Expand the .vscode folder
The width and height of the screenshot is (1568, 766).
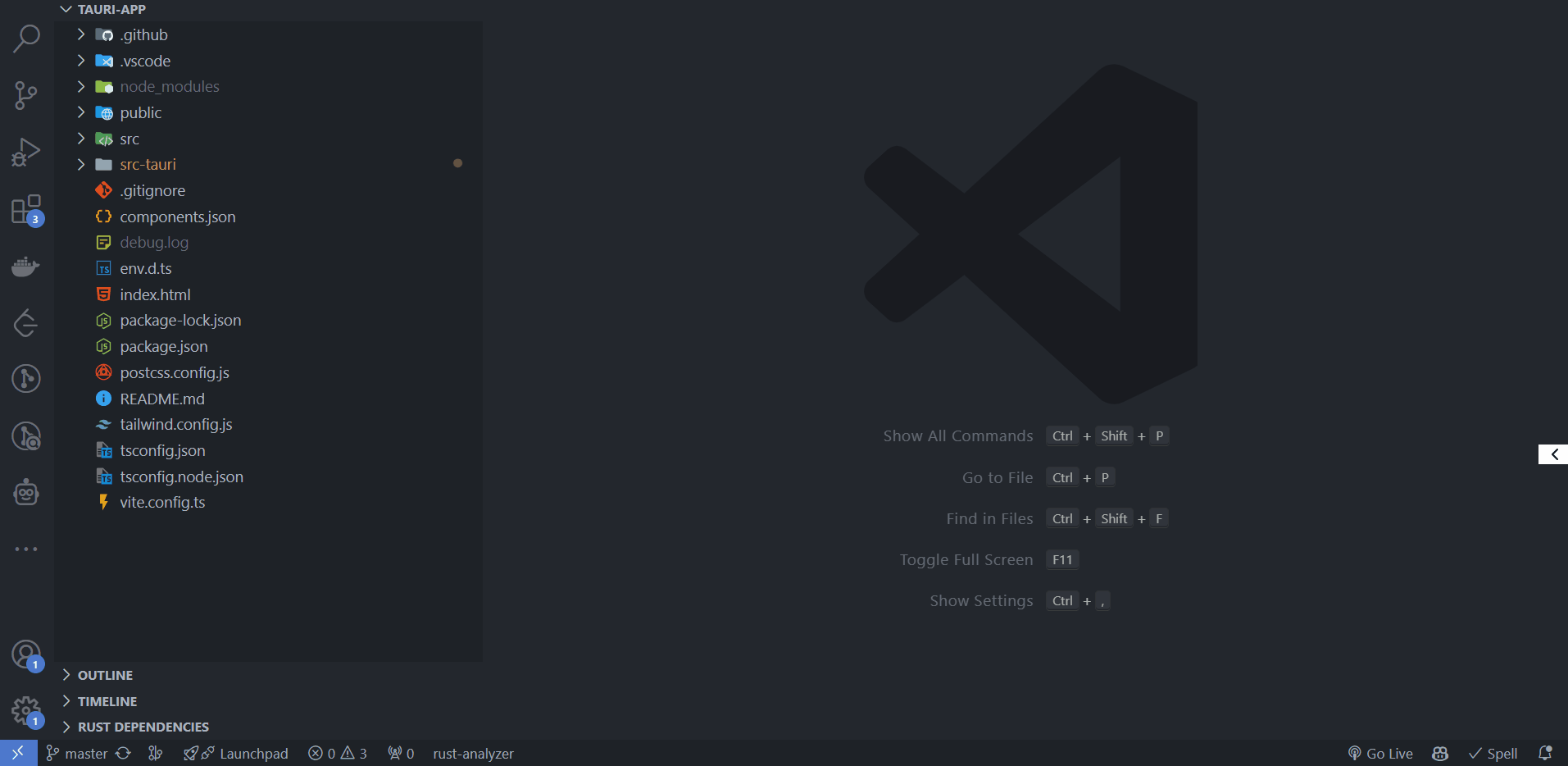[x=268, y=61]
